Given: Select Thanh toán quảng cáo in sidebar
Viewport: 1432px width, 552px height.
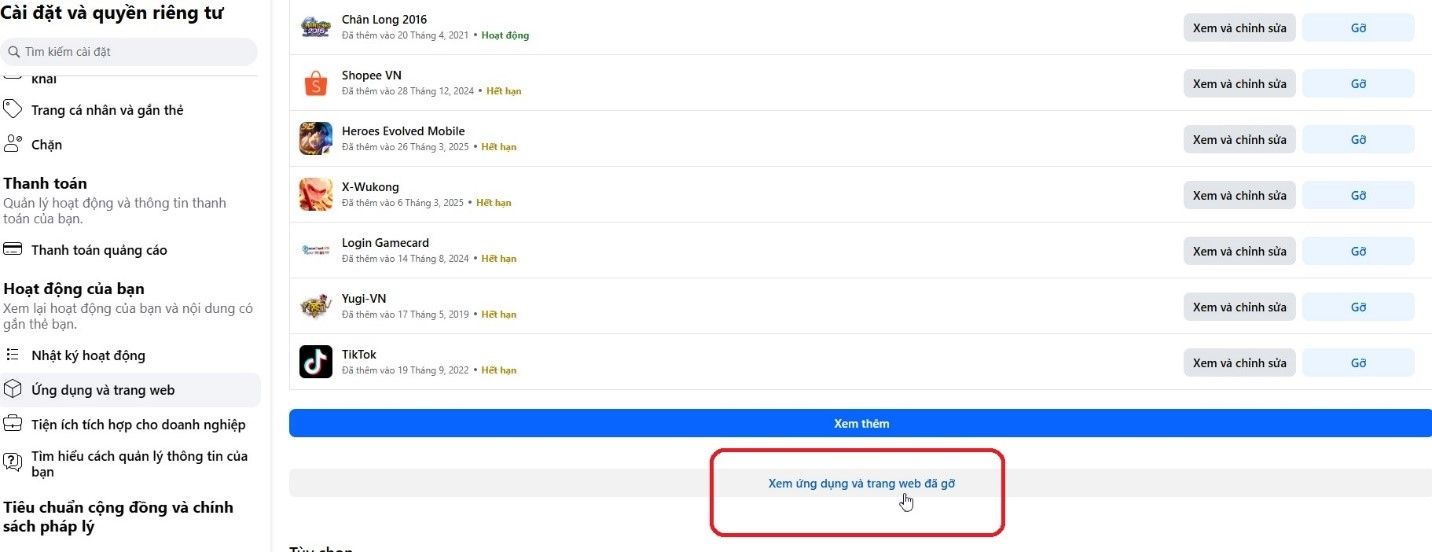Looking at the screenshot, I should (x=99, y=250).
